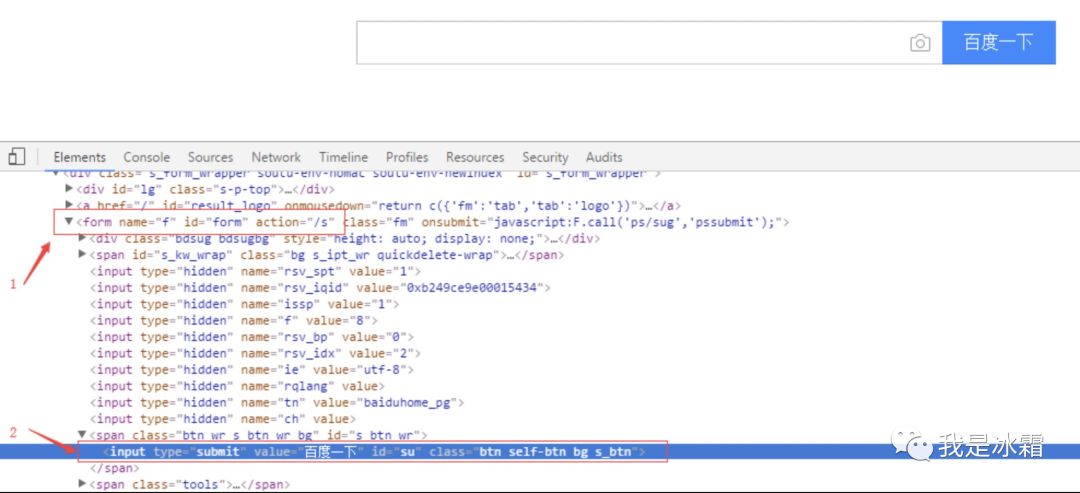
Task: Collapse the s_btn_wr span node
Action: click(83, 434)
